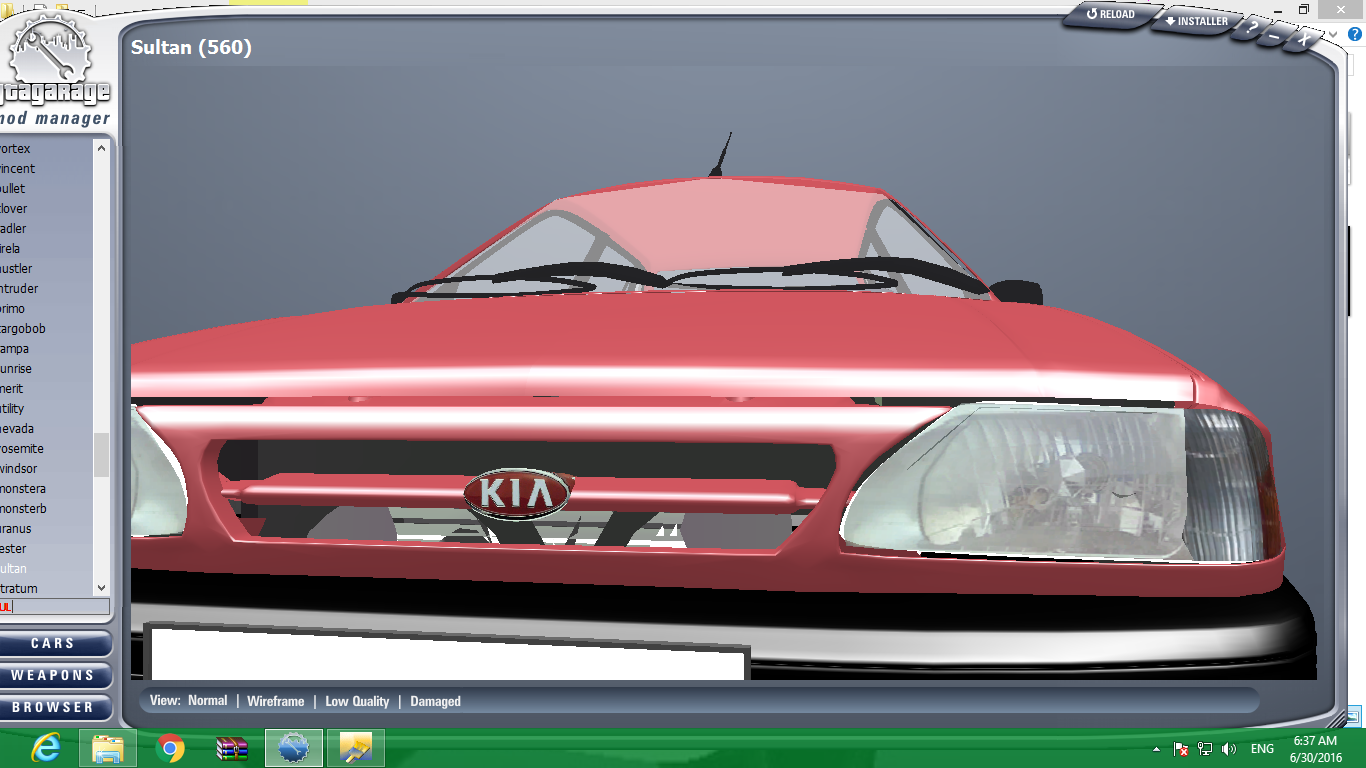
Task: Open Internet Explorer from the taskbar
Action: coord(45,748)
